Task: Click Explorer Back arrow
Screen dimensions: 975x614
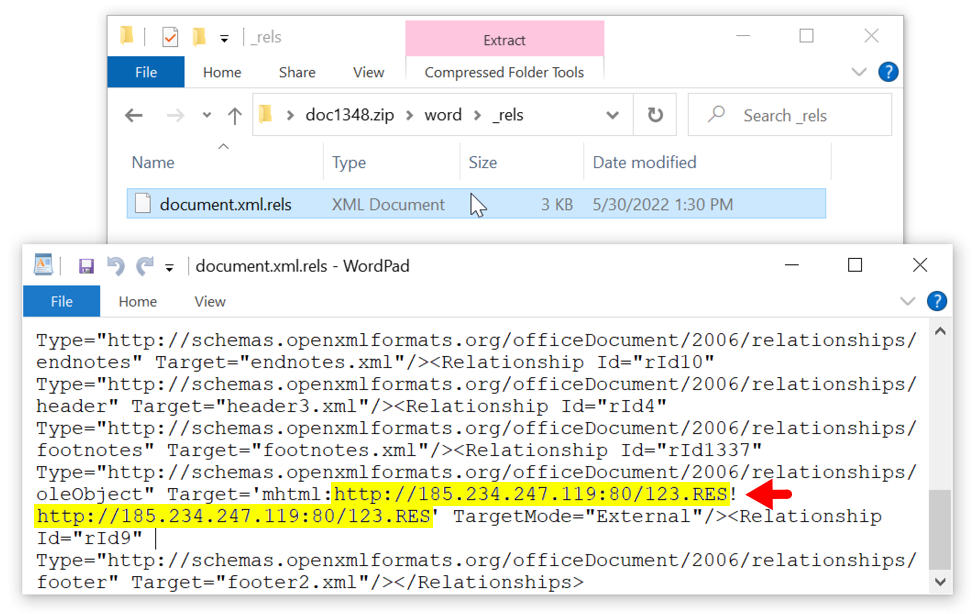Action: coord(134,115)
